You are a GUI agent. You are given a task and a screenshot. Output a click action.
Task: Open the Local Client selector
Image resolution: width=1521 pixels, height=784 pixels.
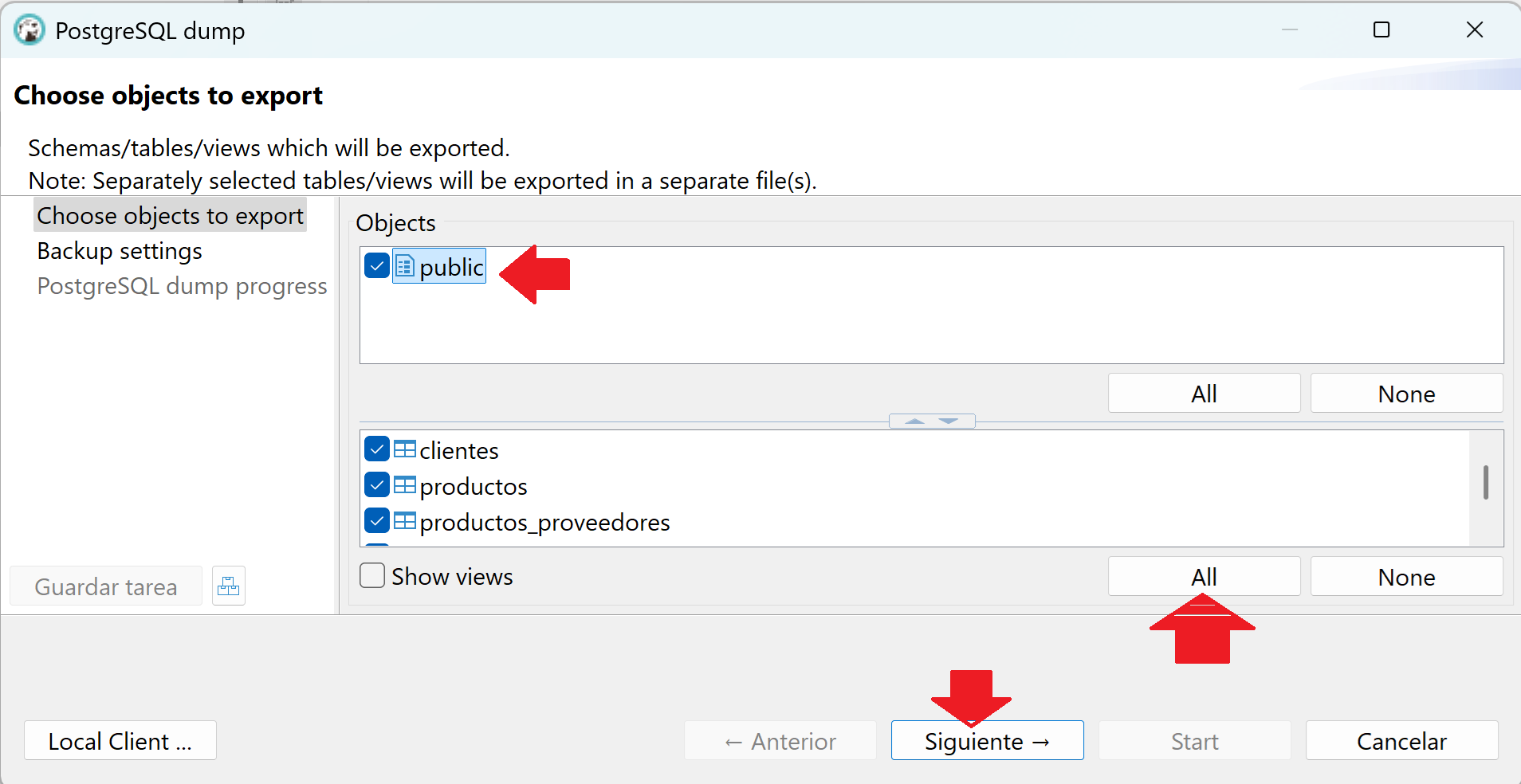(x=120, y=741)
